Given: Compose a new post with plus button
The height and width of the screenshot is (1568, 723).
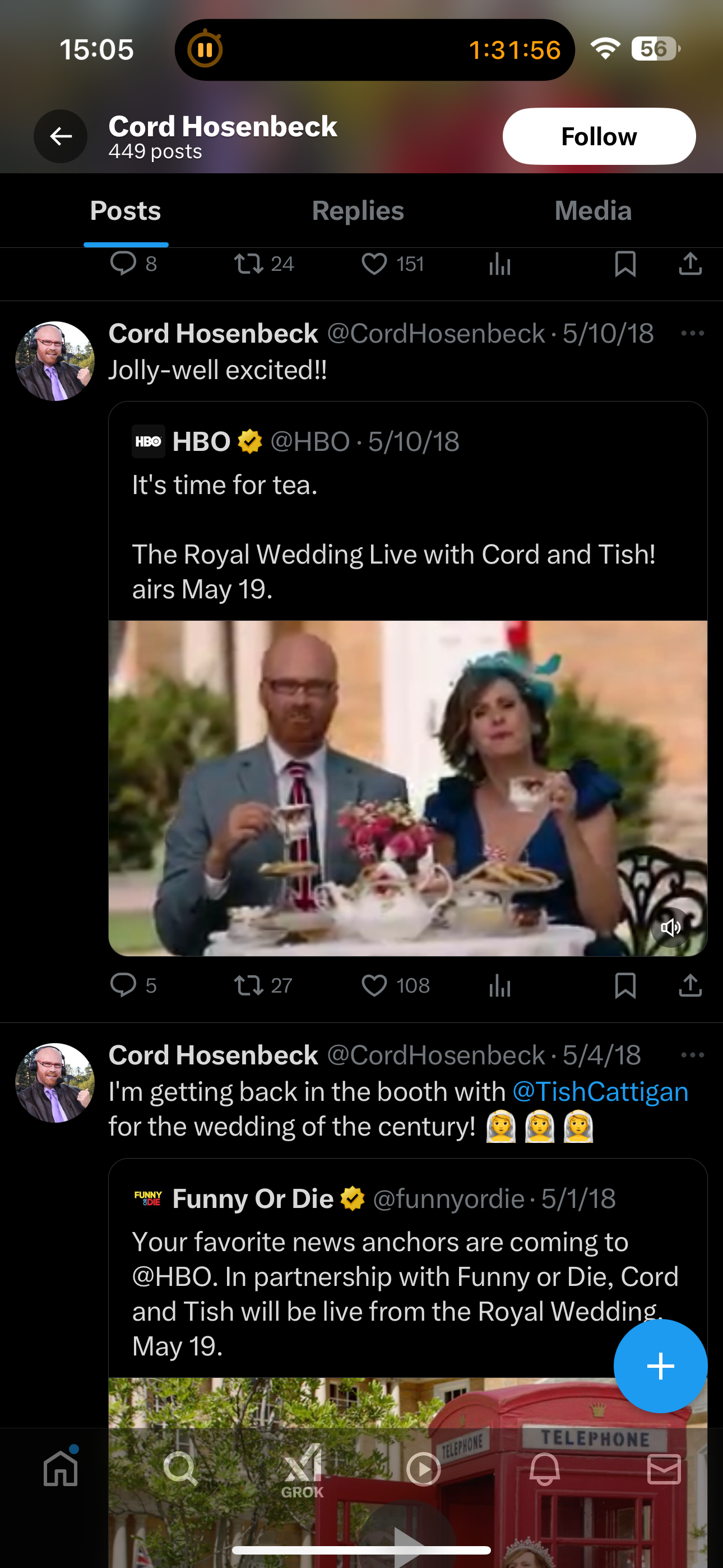Looking at the screenshot, I should pos(660,1366).
